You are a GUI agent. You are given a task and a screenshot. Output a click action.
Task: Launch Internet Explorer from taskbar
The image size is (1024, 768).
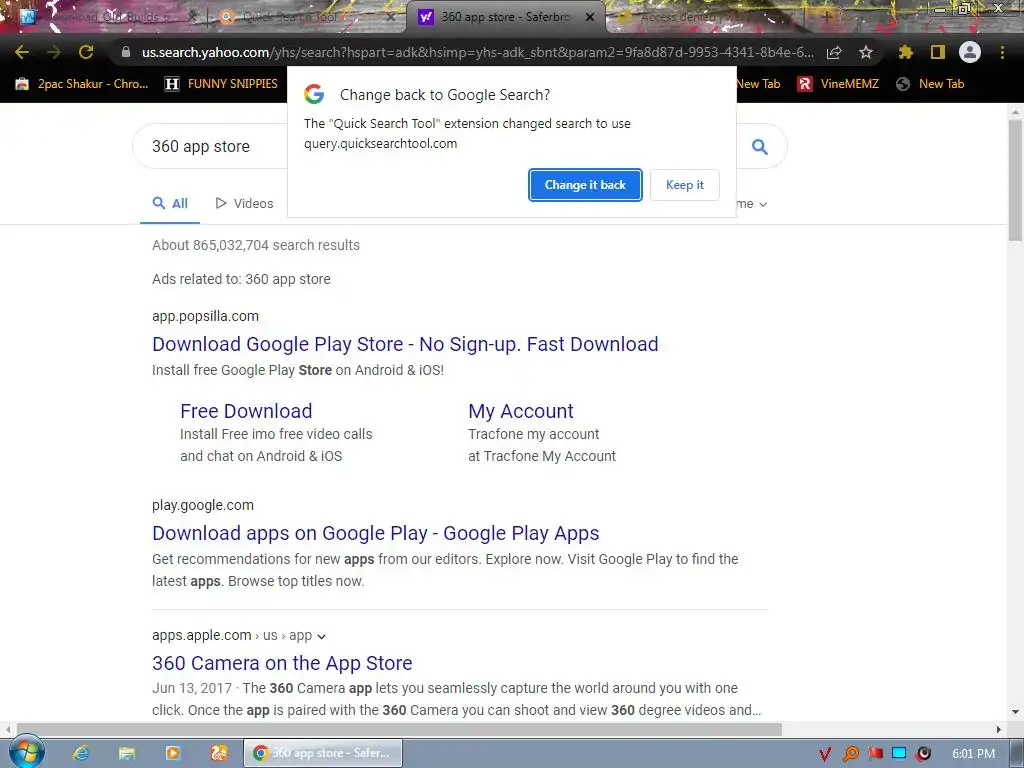[x=81, y=753]
